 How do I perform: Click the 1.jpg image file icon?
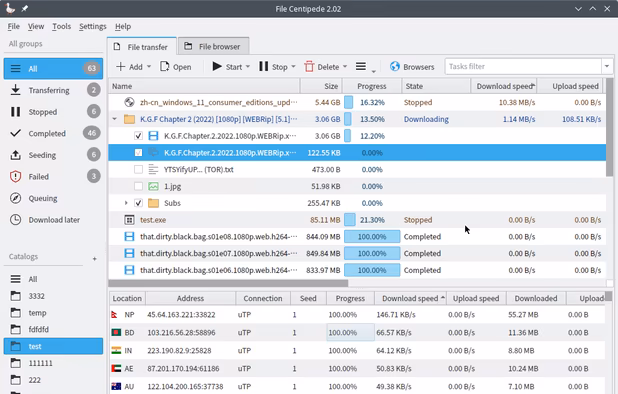[x=153, y=186]
